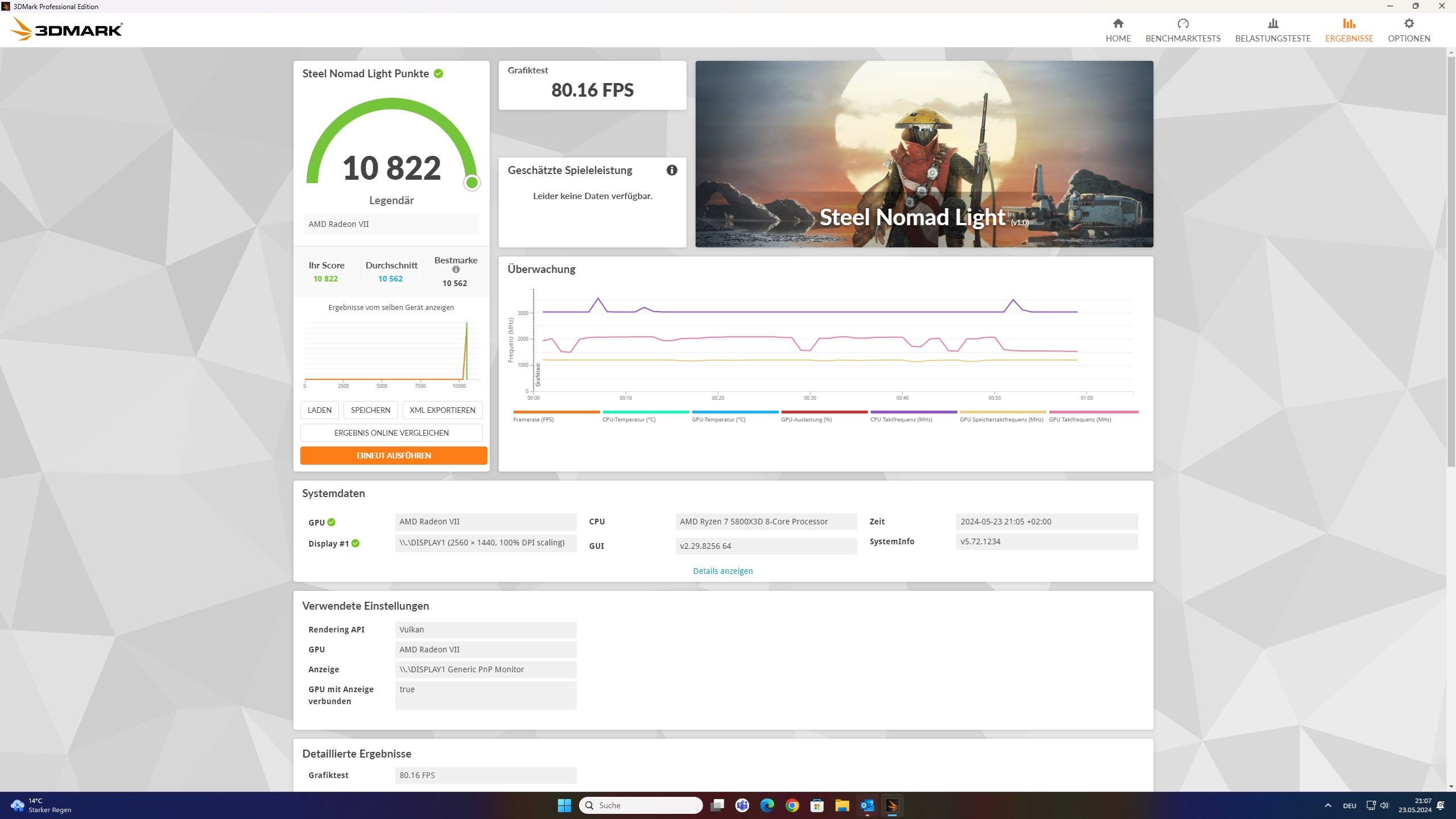This screenshot has height=819, width=1456.
Task: Click info icon beside Geschätzte Spieleleistung
Action: tap(672, 170)
